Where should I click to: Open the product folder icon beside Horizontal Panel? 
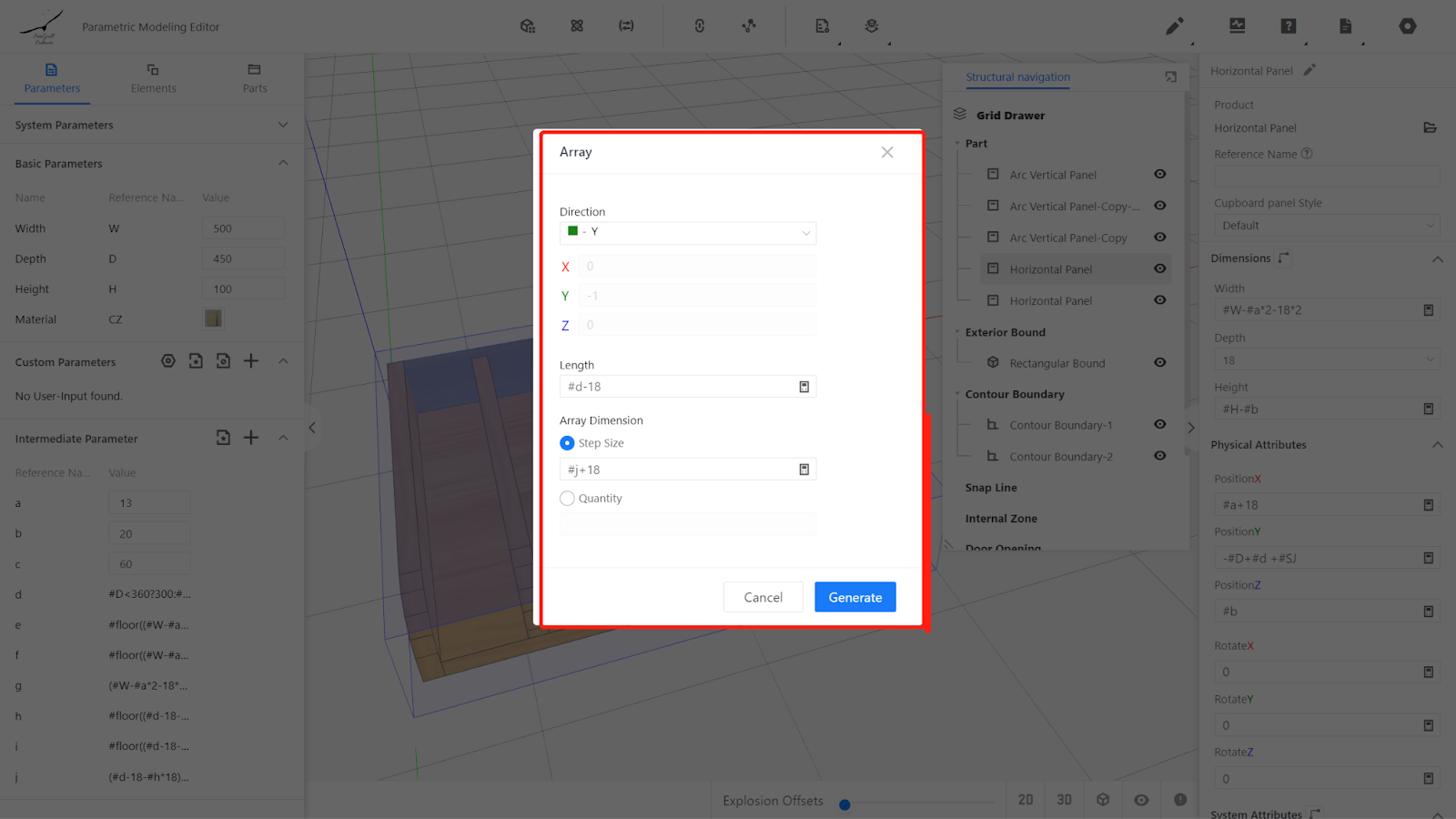pos(1430,128)
